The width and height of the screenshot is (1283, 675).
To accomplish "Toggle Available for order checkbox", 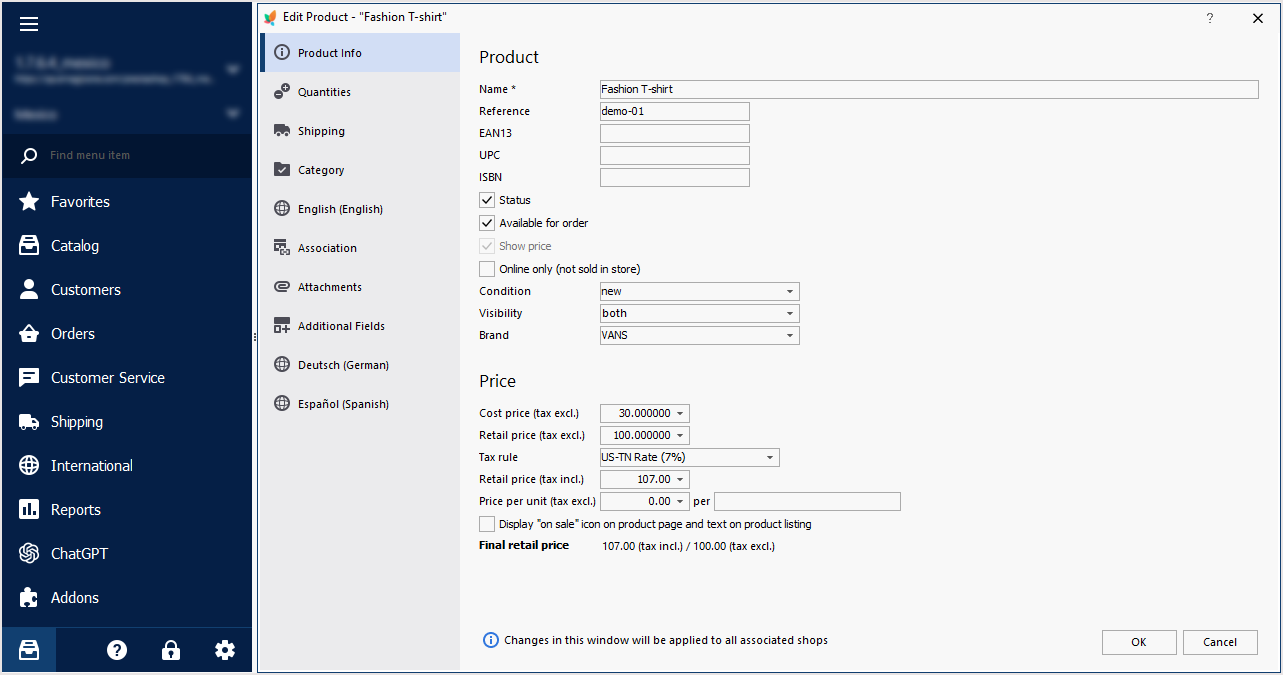I will pyautogui.click(x=487, y=223).
